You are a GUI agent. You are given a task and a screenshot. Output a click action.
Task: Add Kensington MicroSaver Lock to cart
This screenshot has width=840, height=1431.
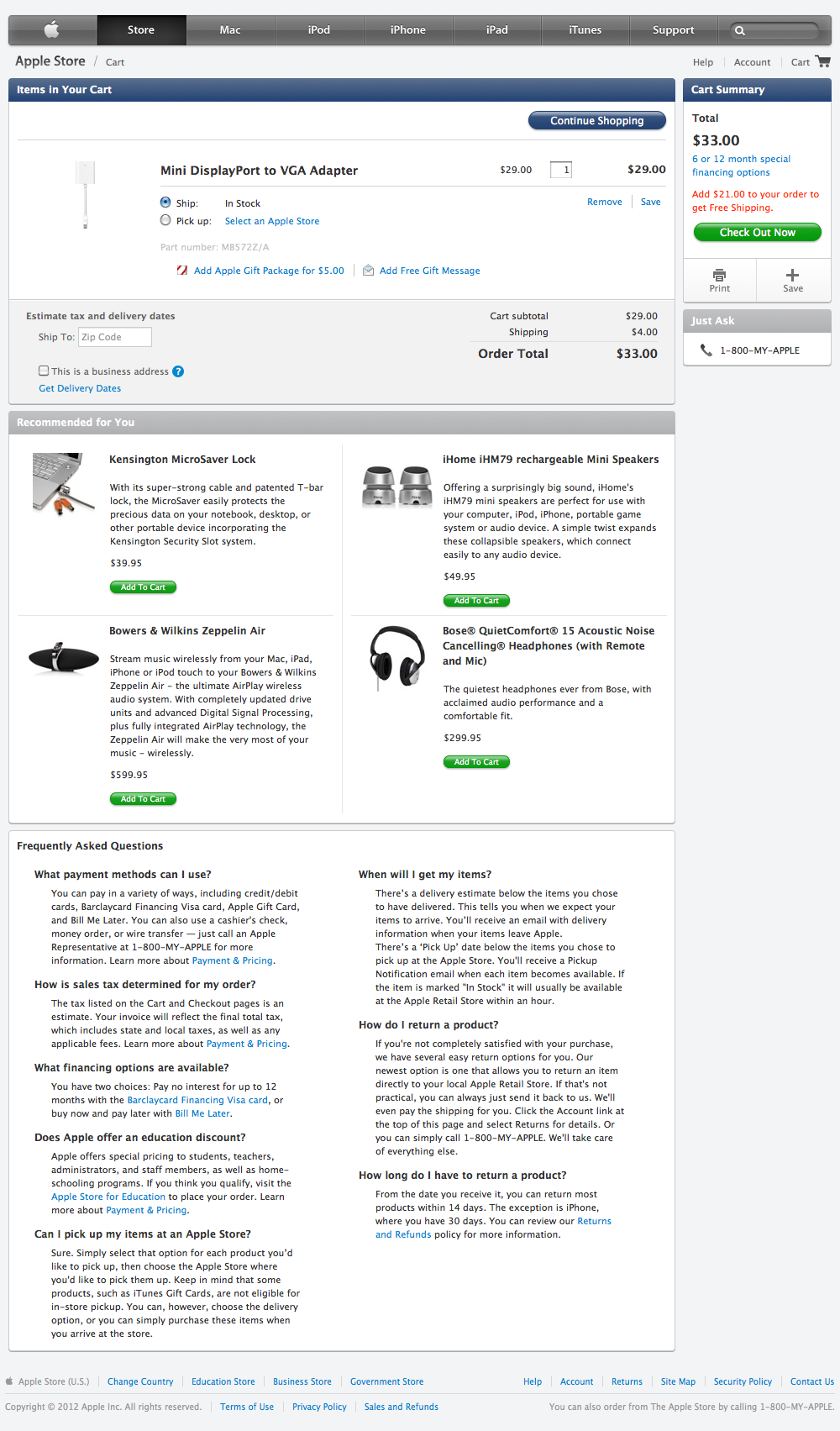(144, 587)
